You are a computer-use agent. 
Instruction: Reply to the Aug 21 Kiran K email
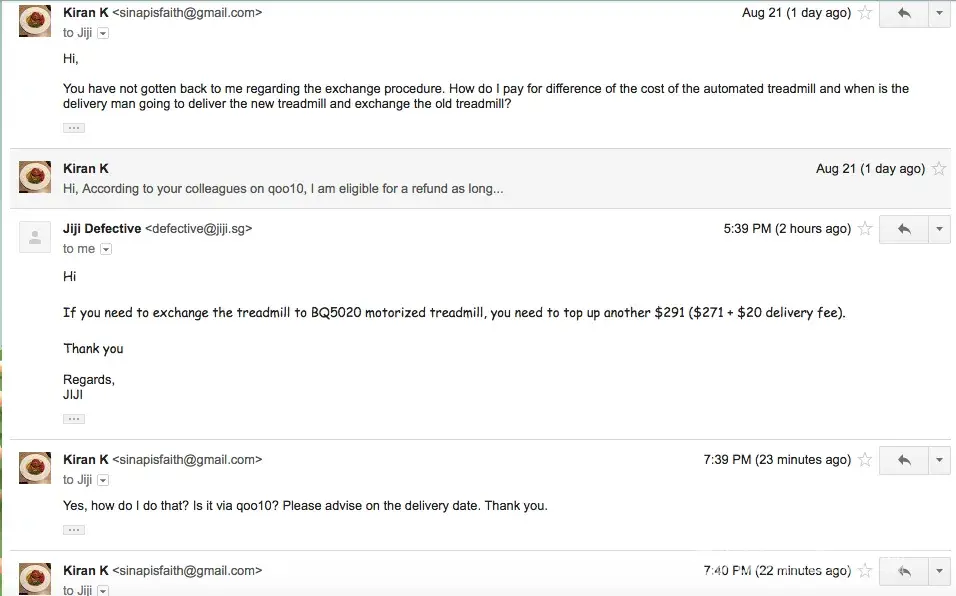coord(904,14)
